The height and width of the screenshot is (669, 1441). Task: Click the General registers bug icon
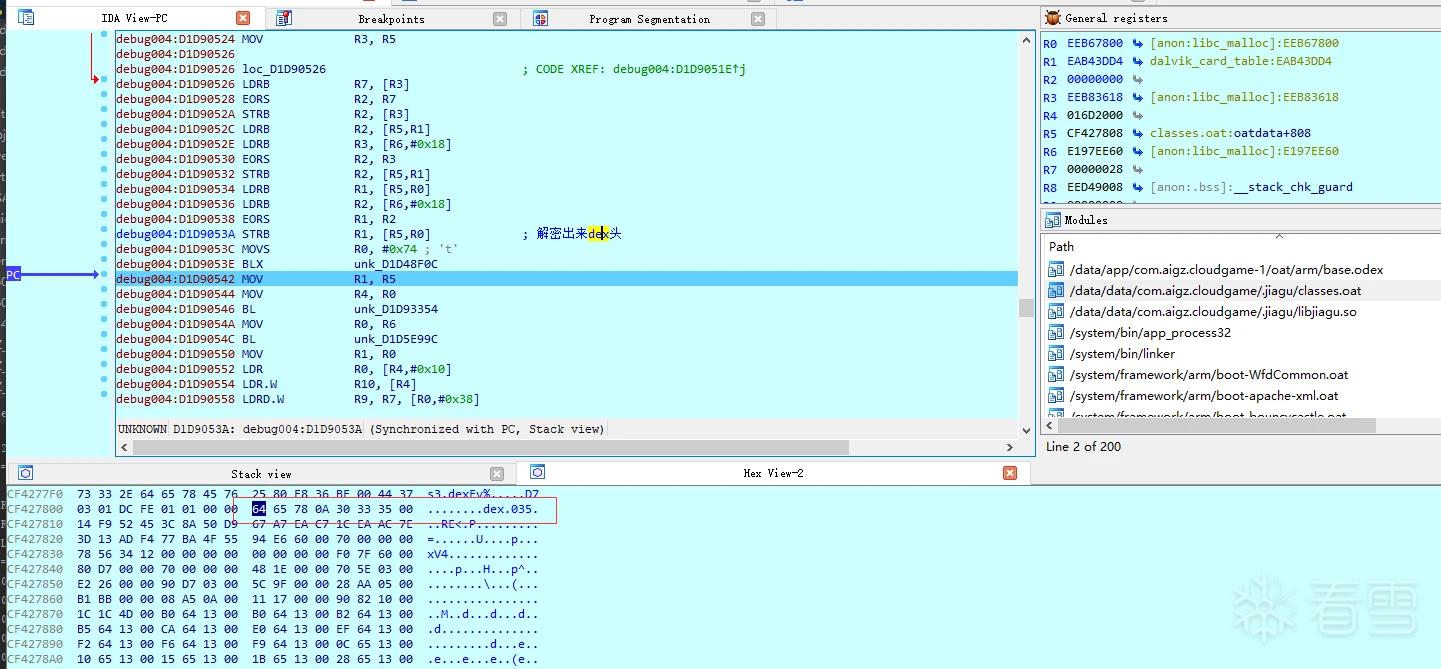click(x=1053, y=18)
